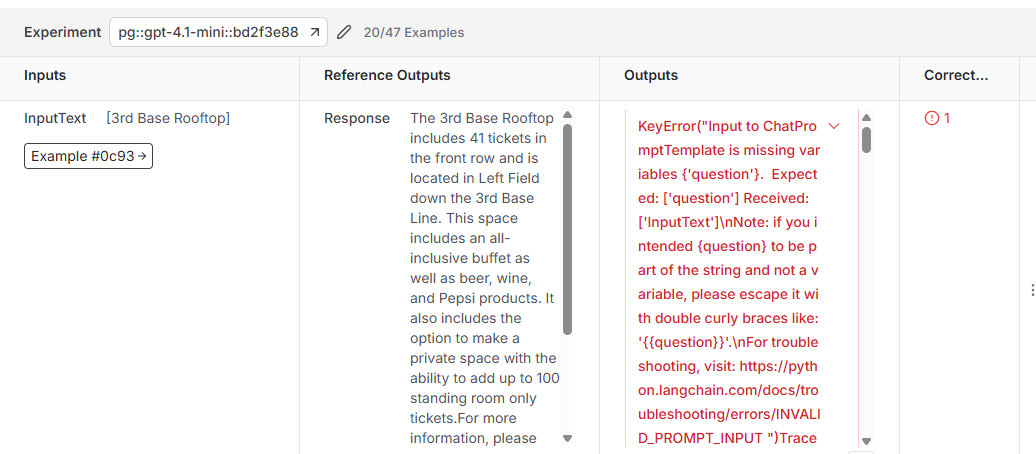Click the red error icon under Correctness
Screen dimensions: 1036x454
pyautogui.click(x=932, y=118)
